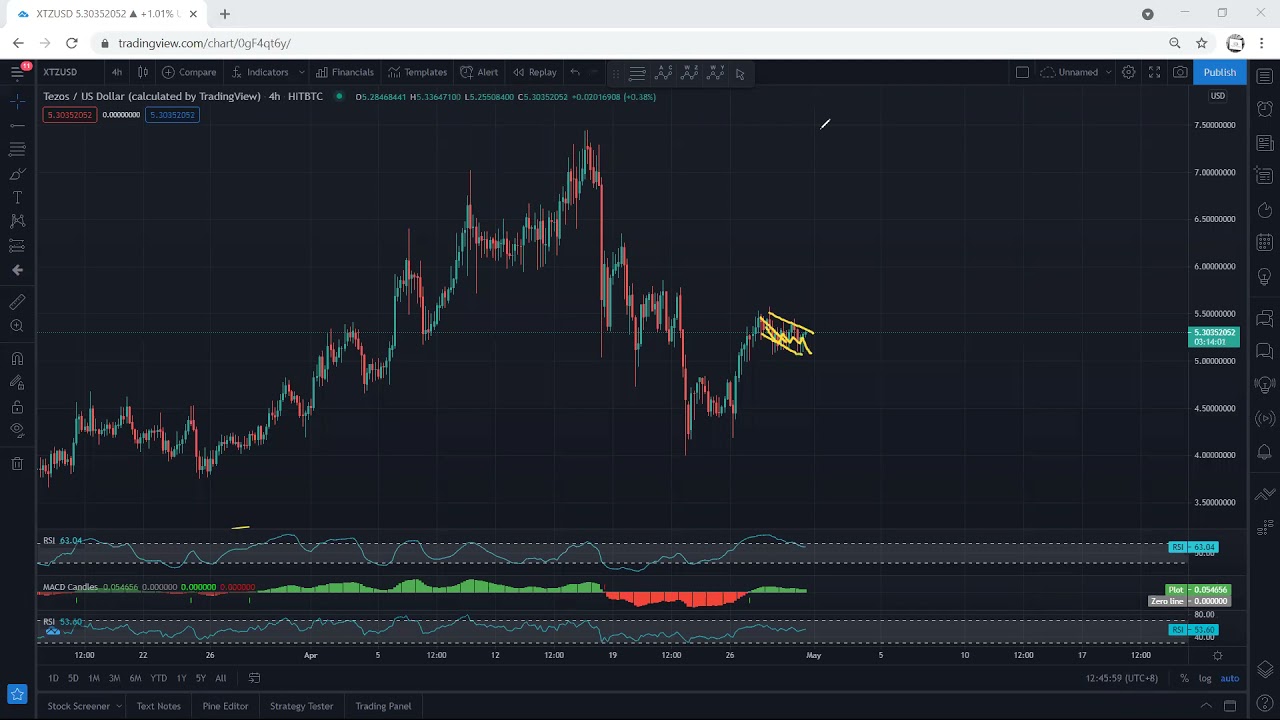
Task: Open the TradingView hamburger menu
Action: tap(17, 72)
